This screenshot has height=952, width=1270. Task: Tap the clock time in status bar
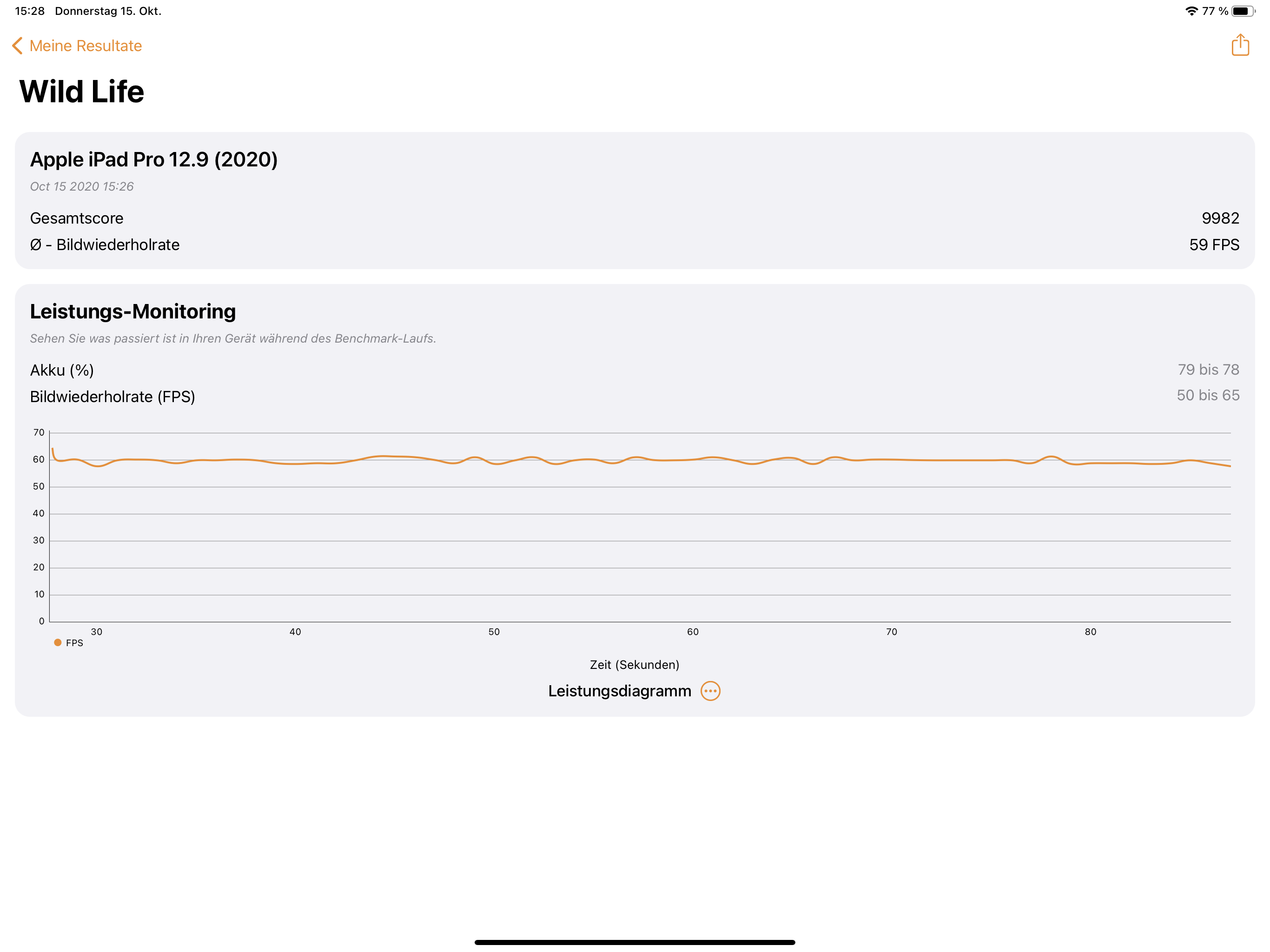(30, 11)
